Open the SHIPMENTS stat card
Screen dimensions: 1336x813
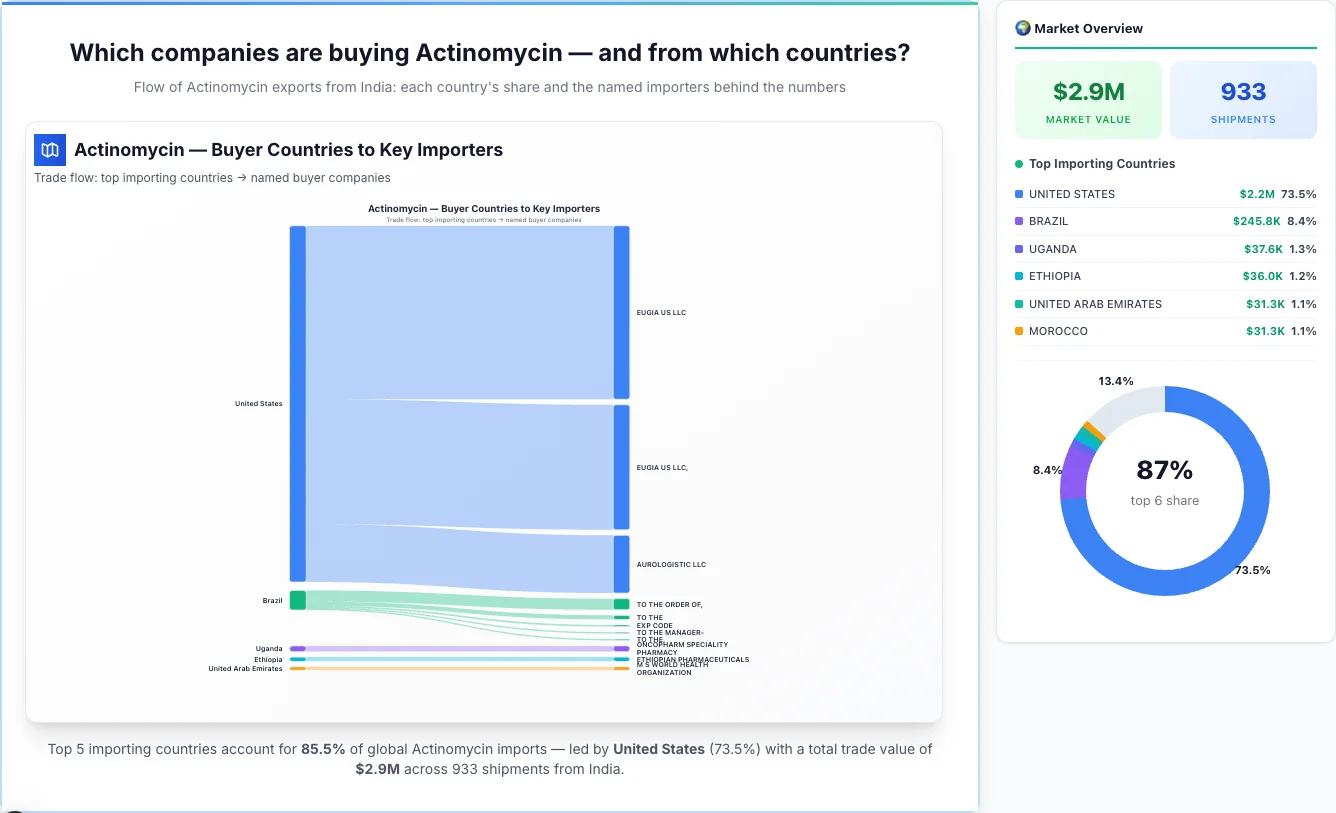click(1243, 99)
